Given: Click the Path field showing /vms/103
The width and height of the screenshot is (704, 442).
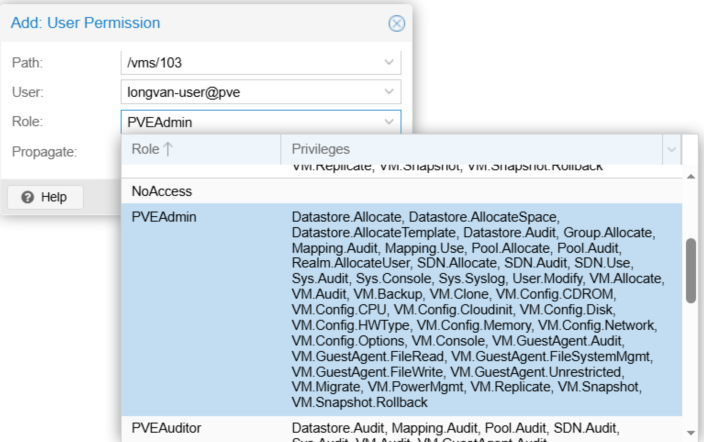Looking at the screenshot, I should (x=261, y=62).
